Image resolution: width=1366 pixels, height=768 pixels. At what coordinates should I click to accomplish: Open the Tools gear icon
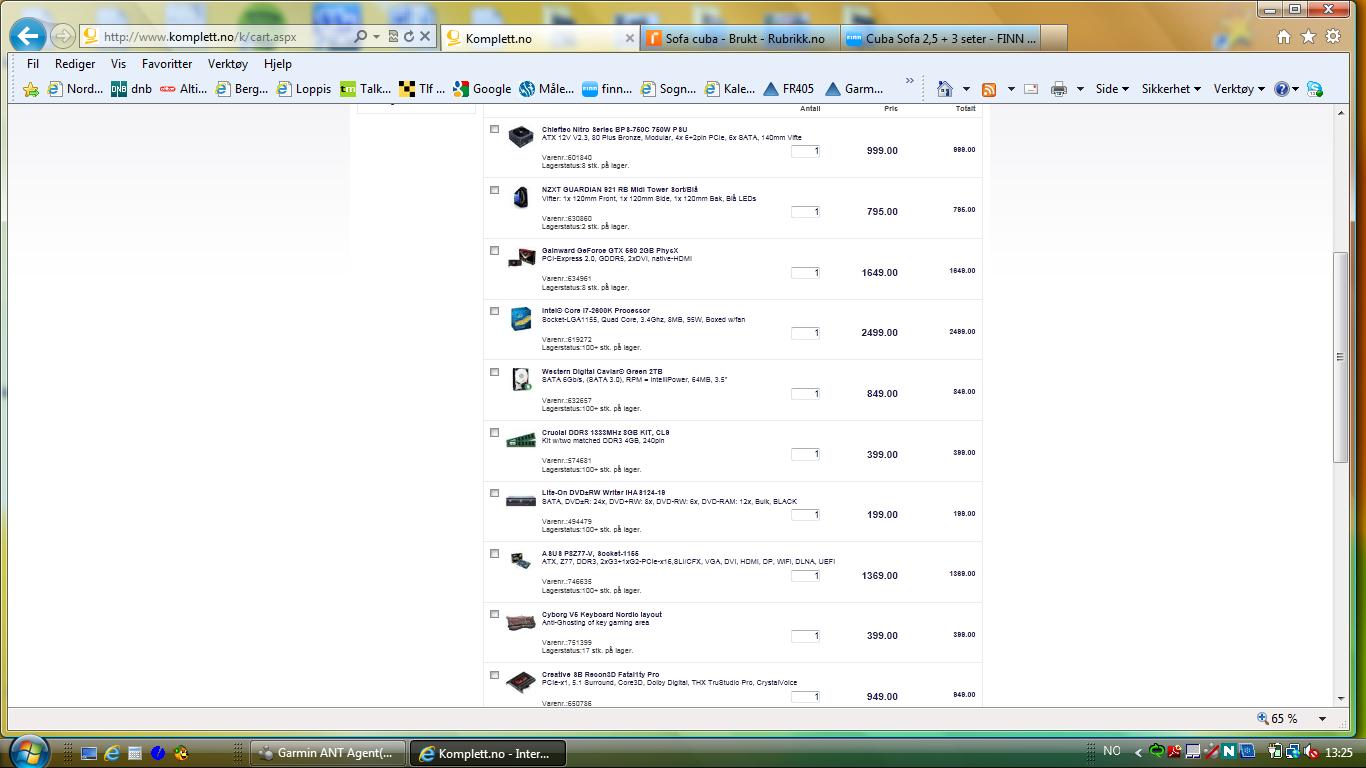[x=1333, y=37]
